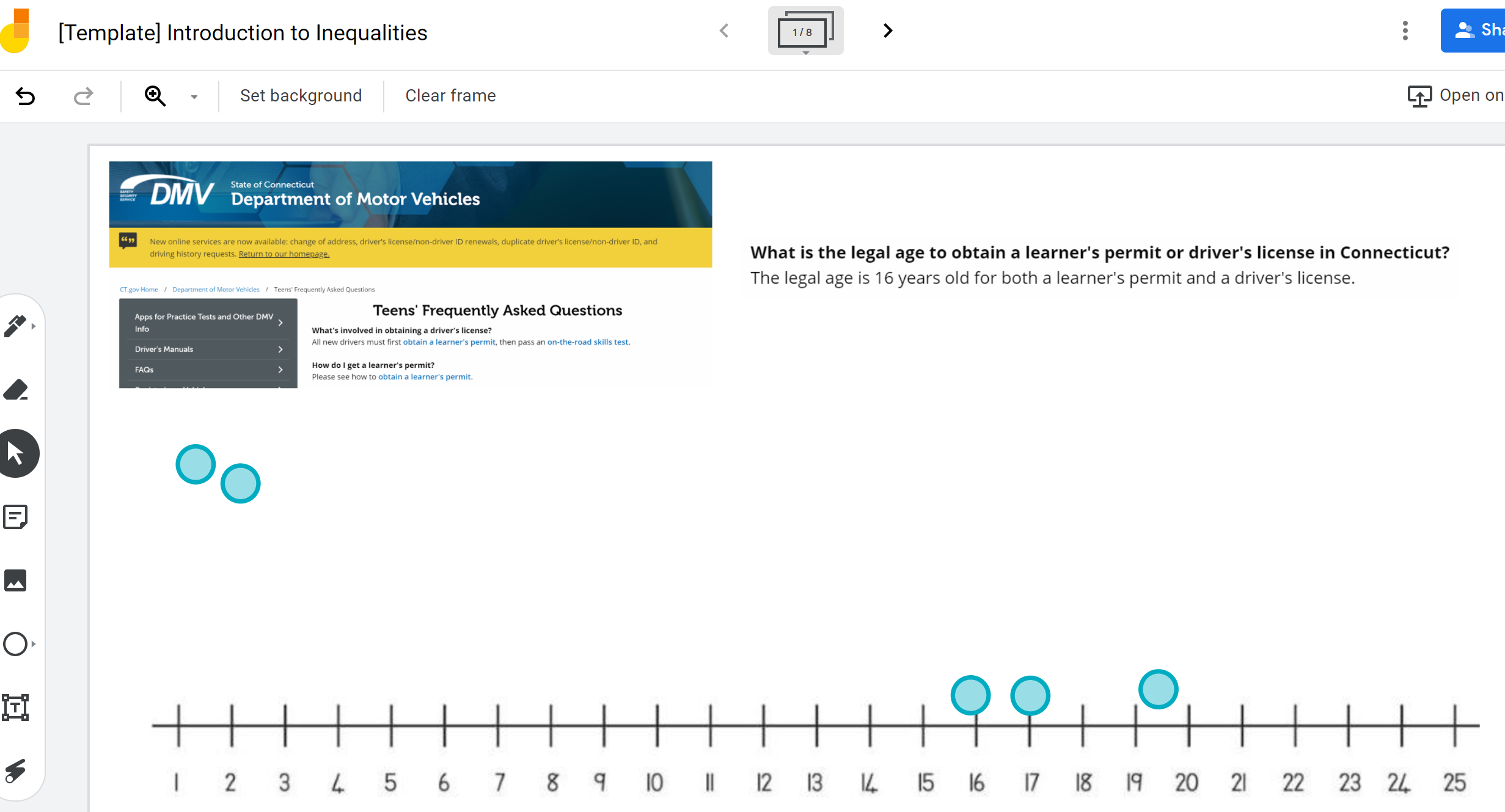The width and height of the screenshot is (1505, 812).
Task: Click the Undo arrow
Action: [26, 96]
